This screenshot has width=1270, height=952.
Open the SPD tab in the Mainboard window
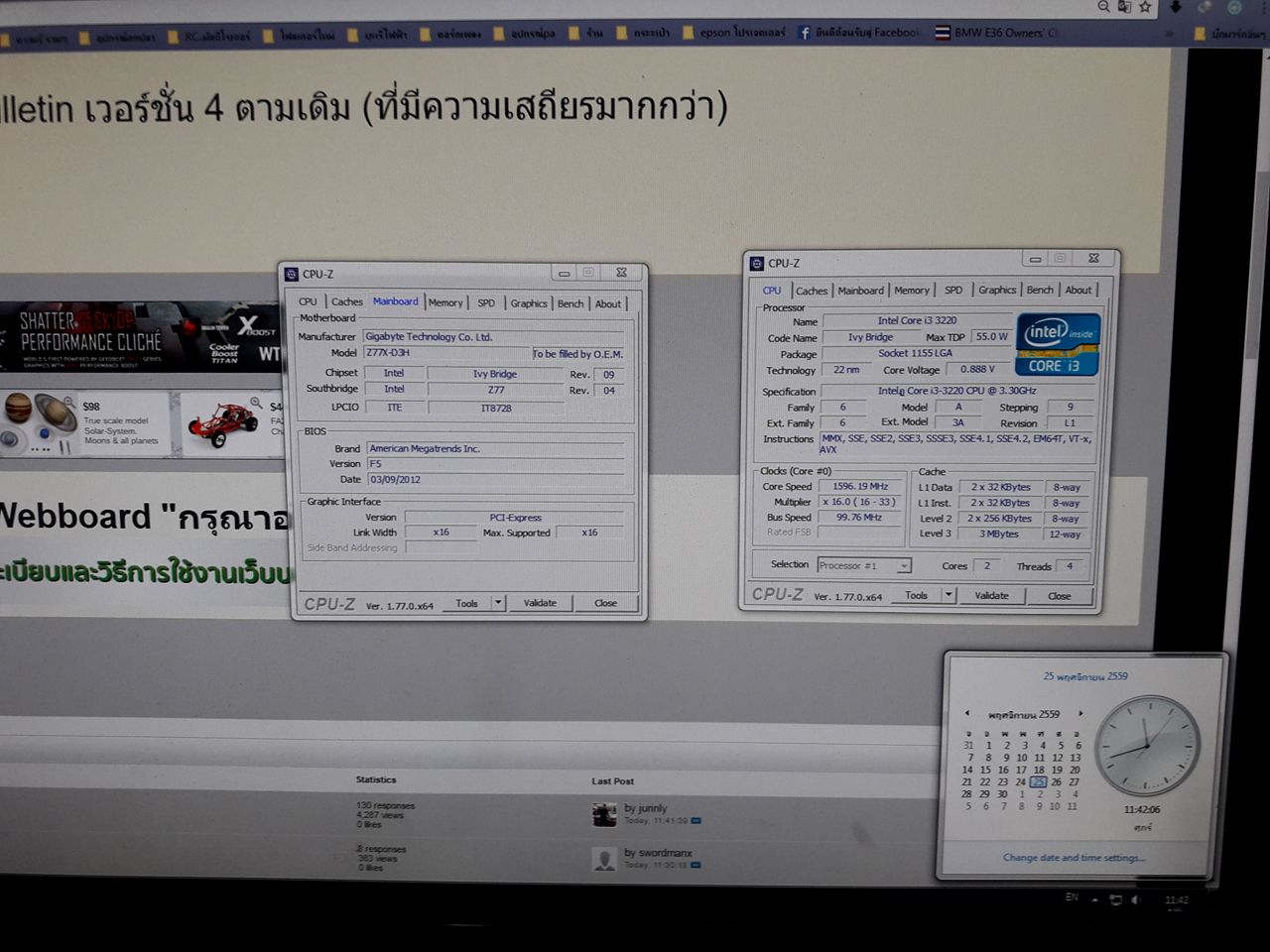(486, 303)
